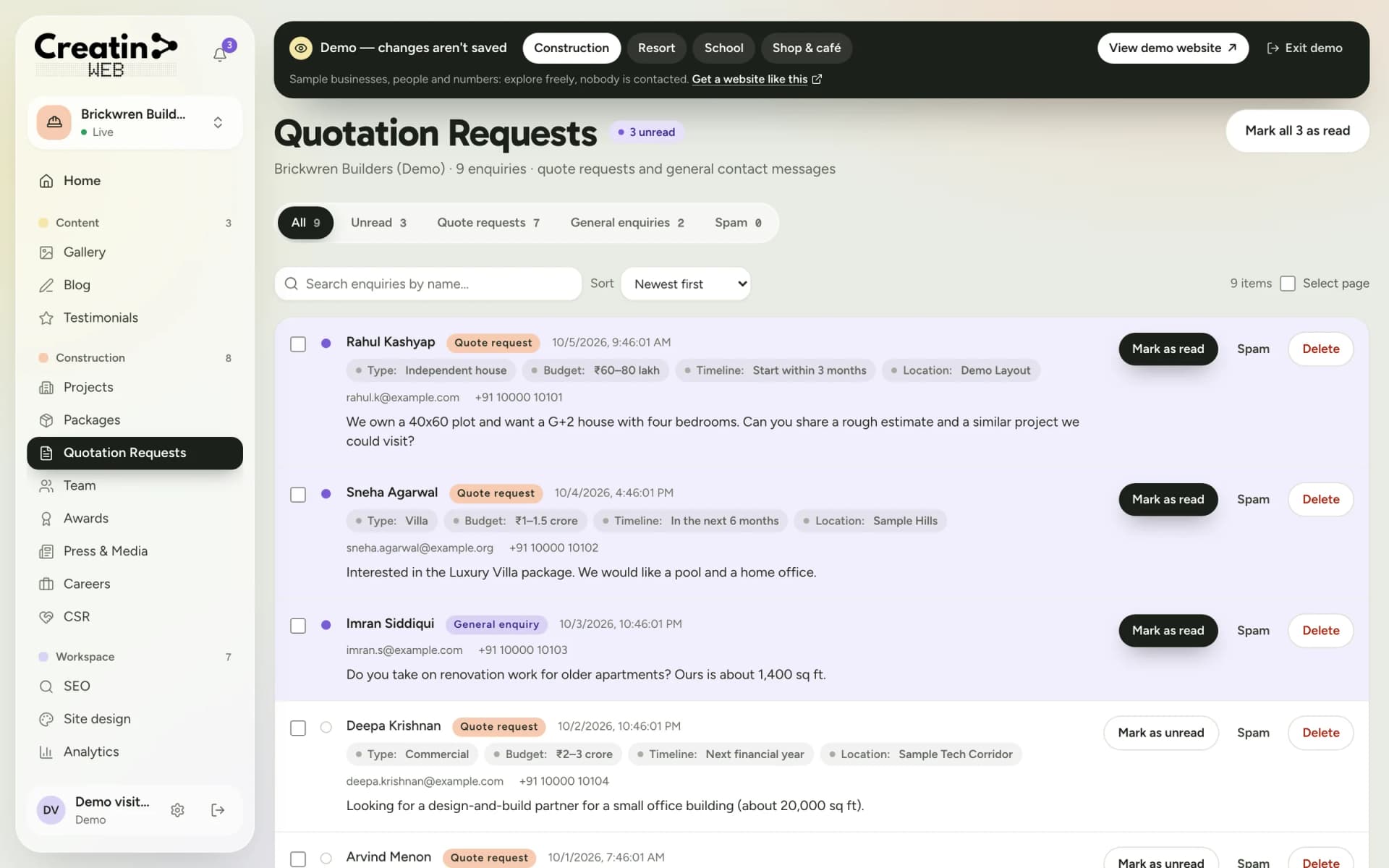This screenshot has width=1389, height=868.
Task: Click the SEO magnifier icon
Action: click(x=46, y=686)
